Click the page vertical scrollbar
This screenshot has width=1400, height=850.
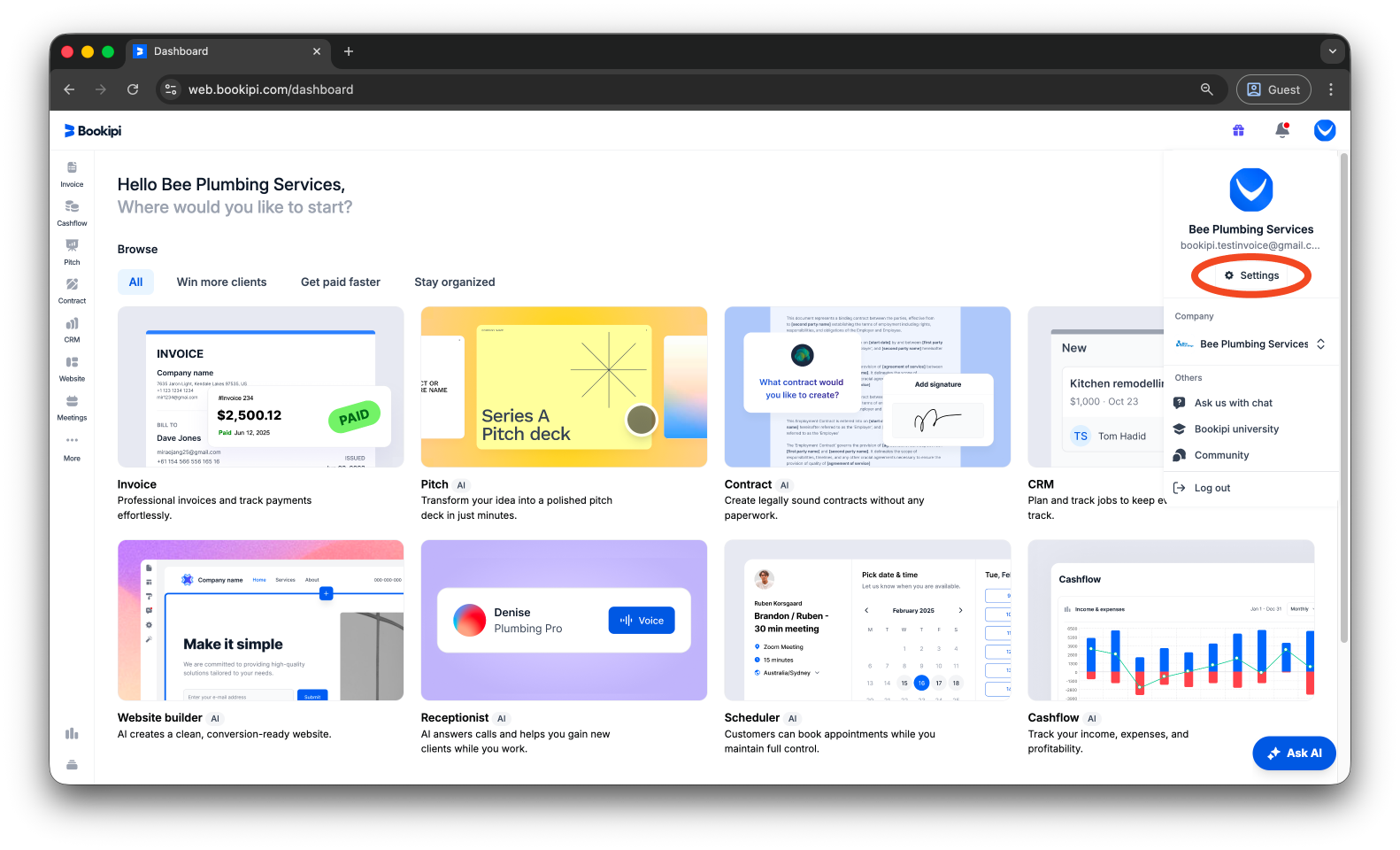tap(1344, 398)
